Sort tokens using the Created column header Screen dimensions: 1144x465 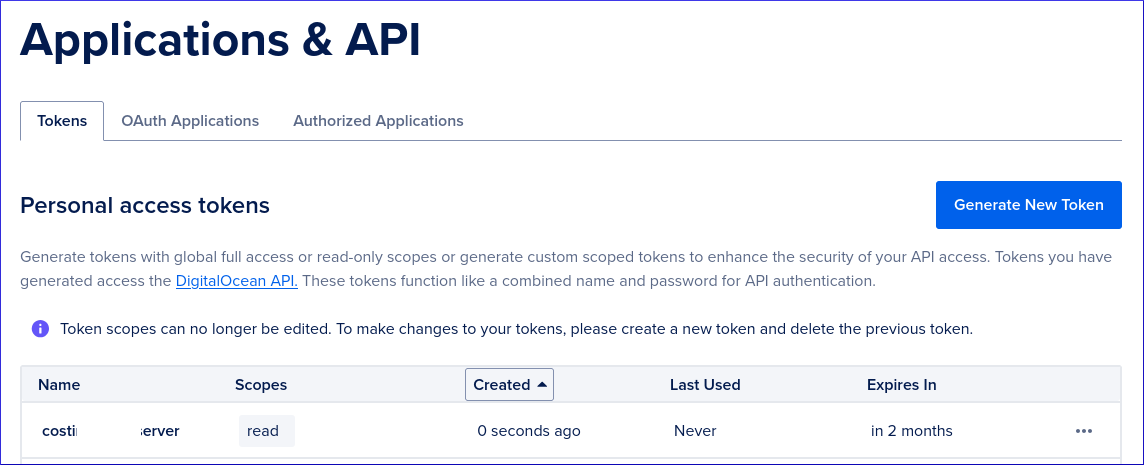(x=509, y=385)
